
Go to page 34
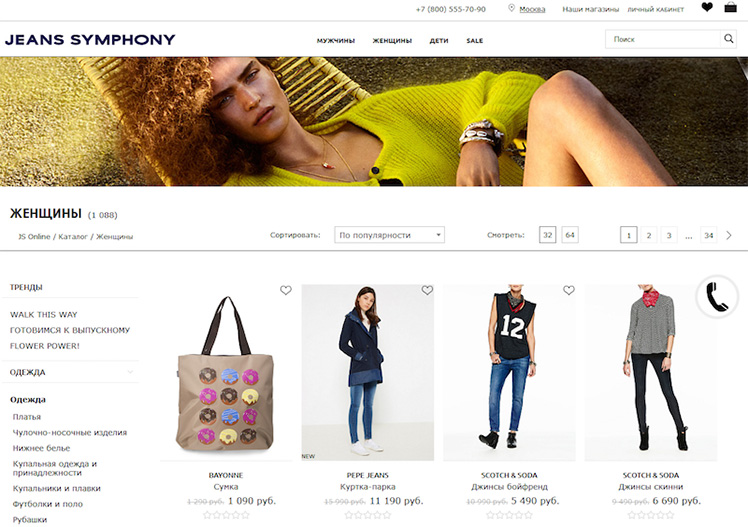pyautogui.click(x=709, y=235)
